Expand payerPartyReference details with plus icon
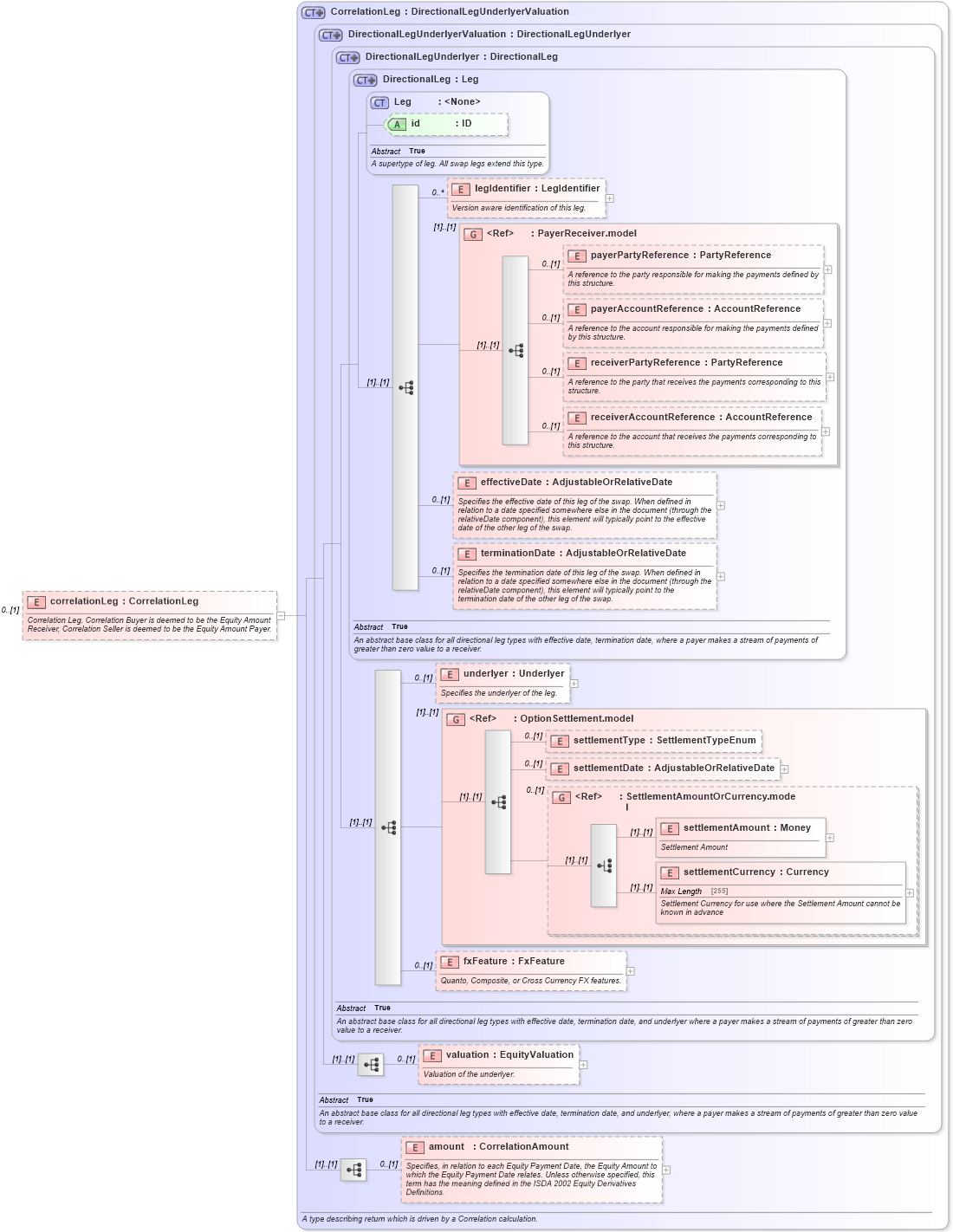 (x=827, y=269)
